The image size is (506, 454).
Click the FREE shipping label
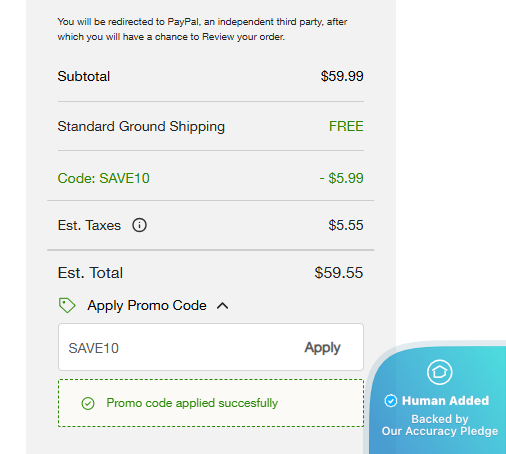point(346,126)
